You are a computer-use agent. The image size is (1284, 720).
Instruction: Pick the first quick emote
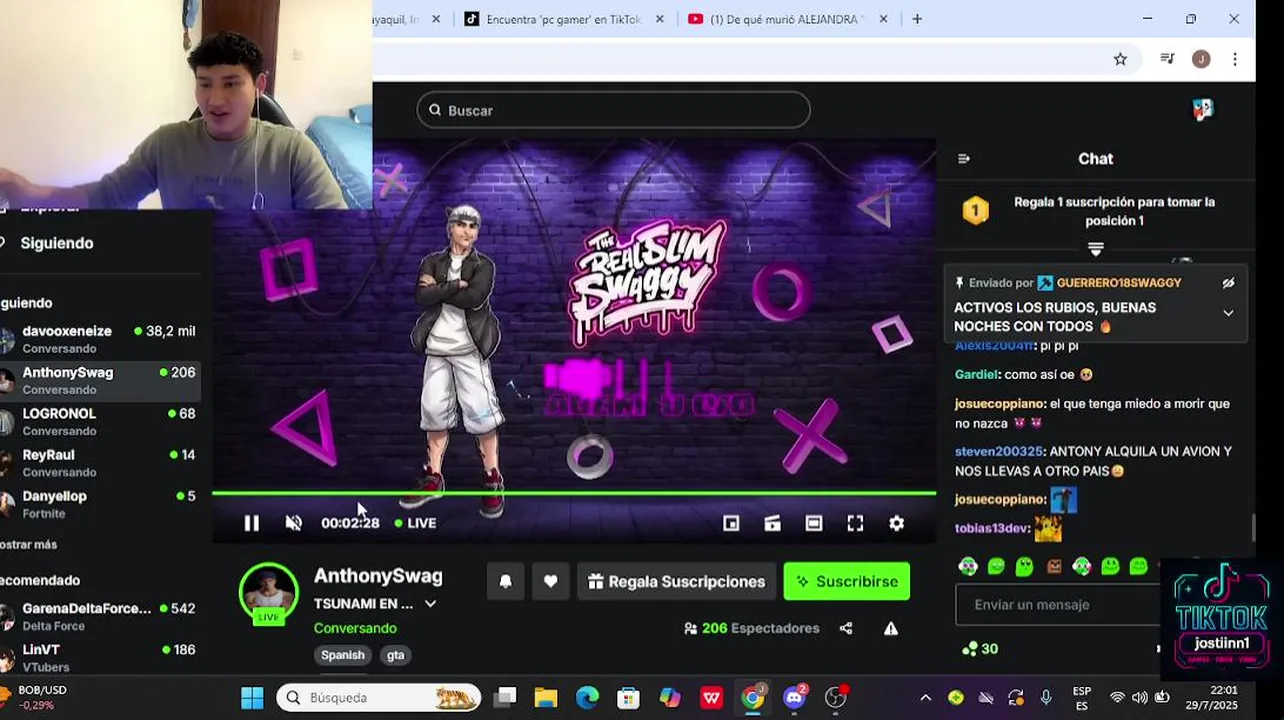pyautogui.click(x=967, y=567)
